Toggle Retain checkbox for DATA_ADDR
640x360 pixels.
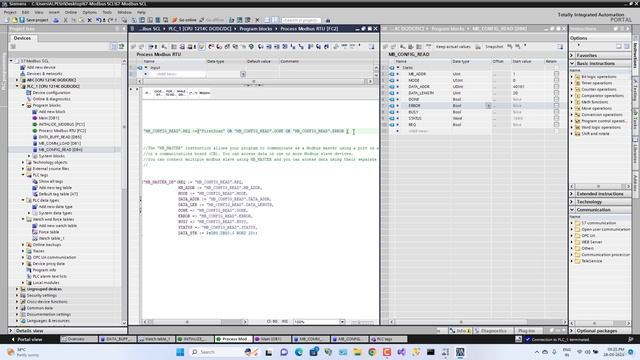(x=556, y=87)
